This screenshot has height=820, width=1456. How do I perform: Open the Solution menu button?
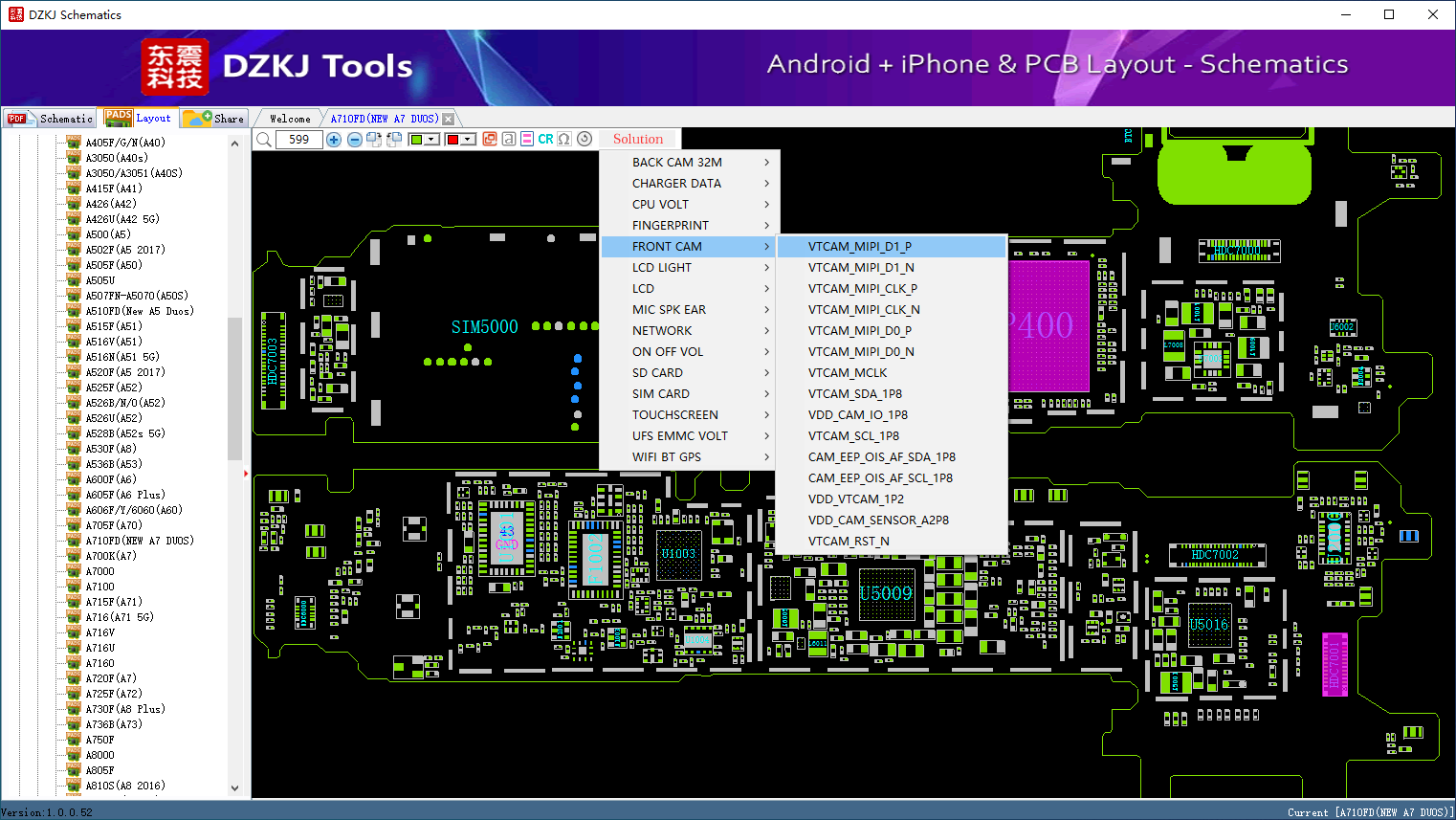pyautogui.click(x=638, y=139)
